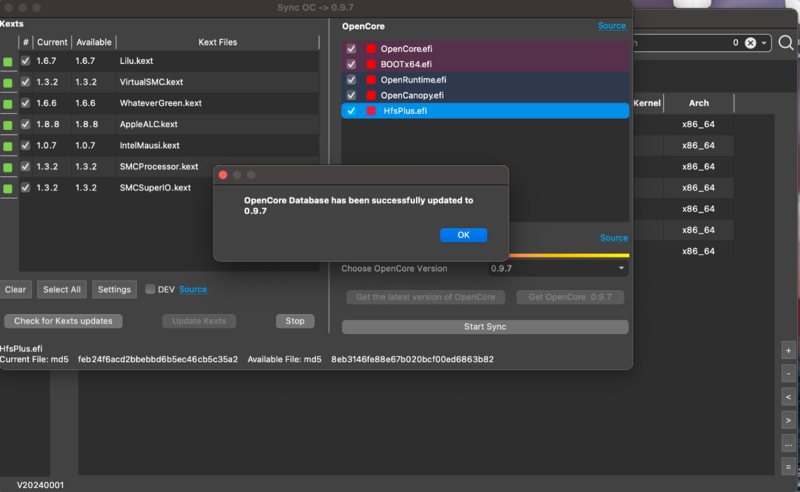Click the orange-yellow progress bar
The width and height of the screenshot is (800, 492).
pyautogui.click(x=569, y=255)
